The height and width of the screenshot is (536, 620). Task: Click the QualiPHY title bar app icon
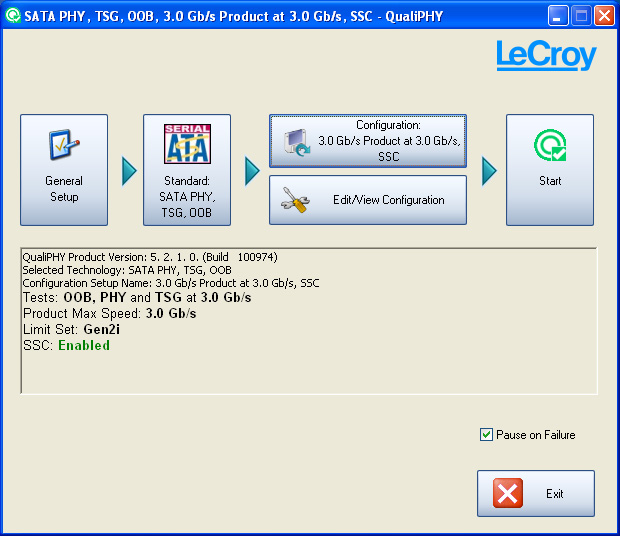13,16
